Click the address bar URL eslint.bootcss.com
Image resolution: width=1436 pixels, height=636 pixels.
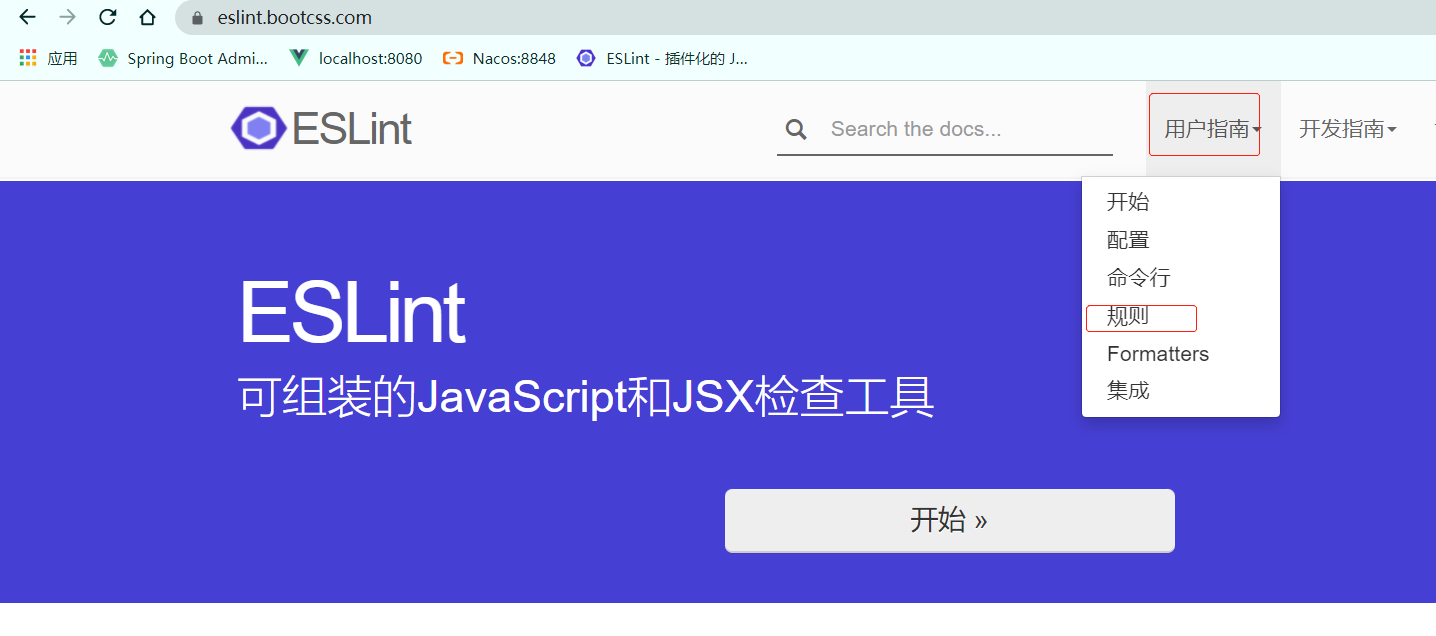pos(295,18)
